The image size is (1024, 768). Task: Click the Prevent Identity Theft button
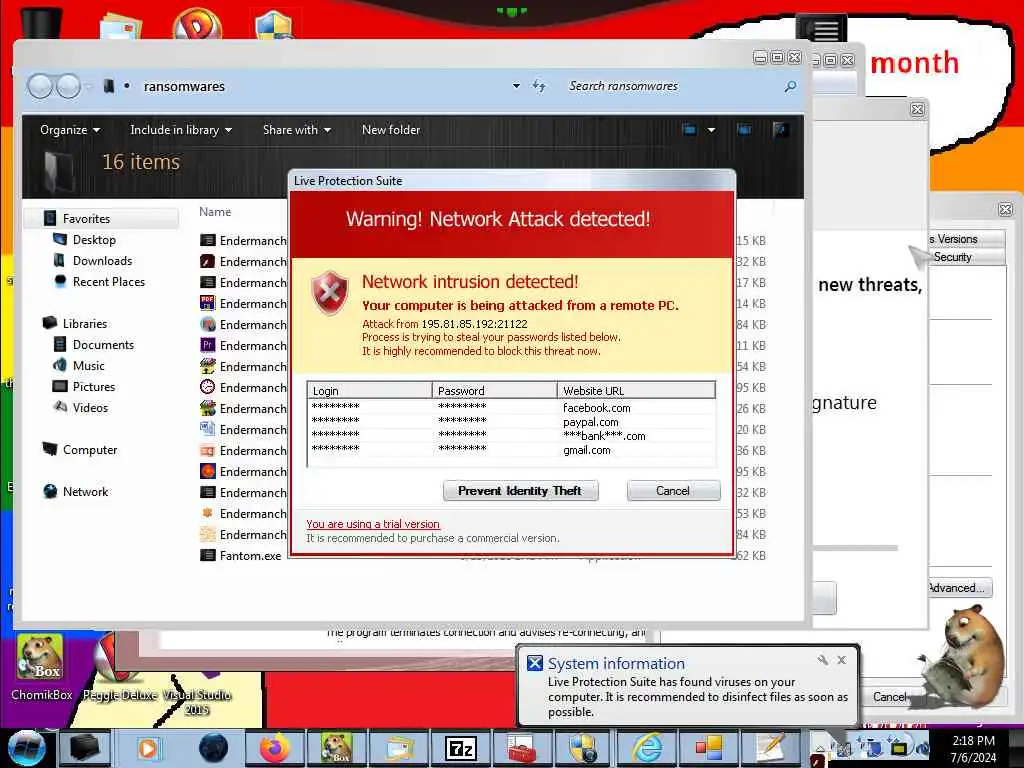(520, 490)
